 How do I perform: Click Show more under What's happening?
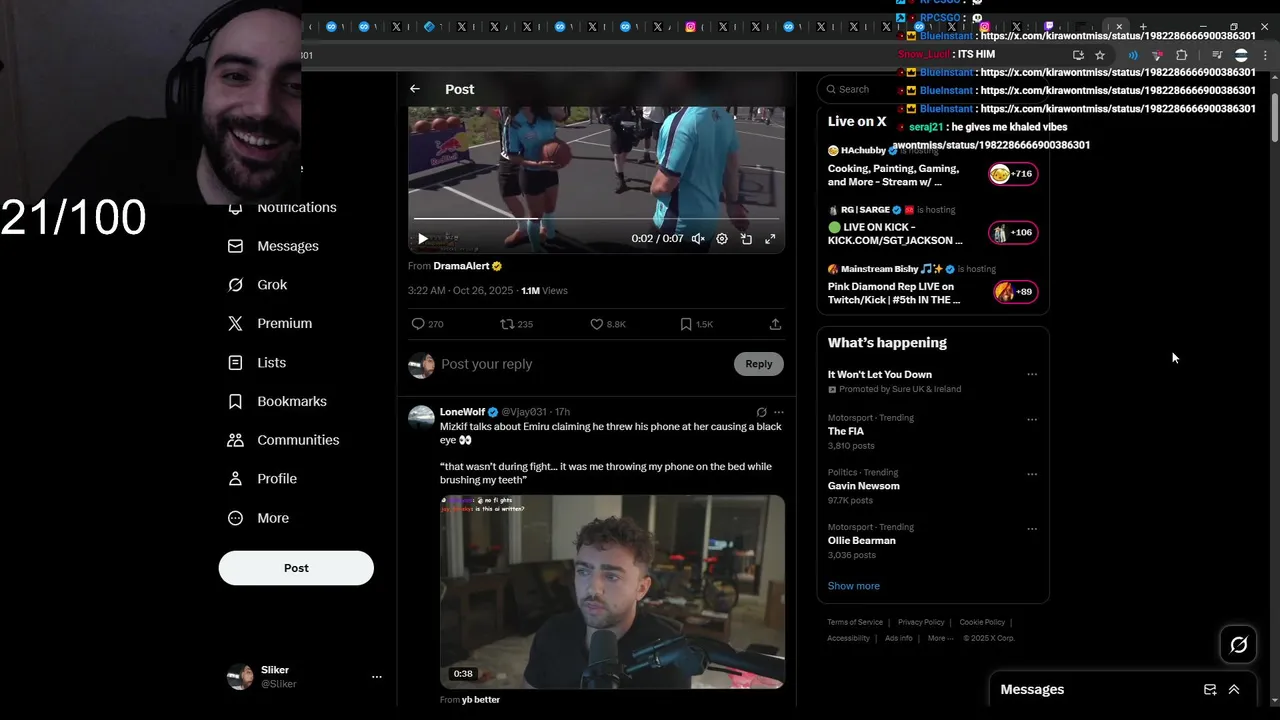pos(854,586)
